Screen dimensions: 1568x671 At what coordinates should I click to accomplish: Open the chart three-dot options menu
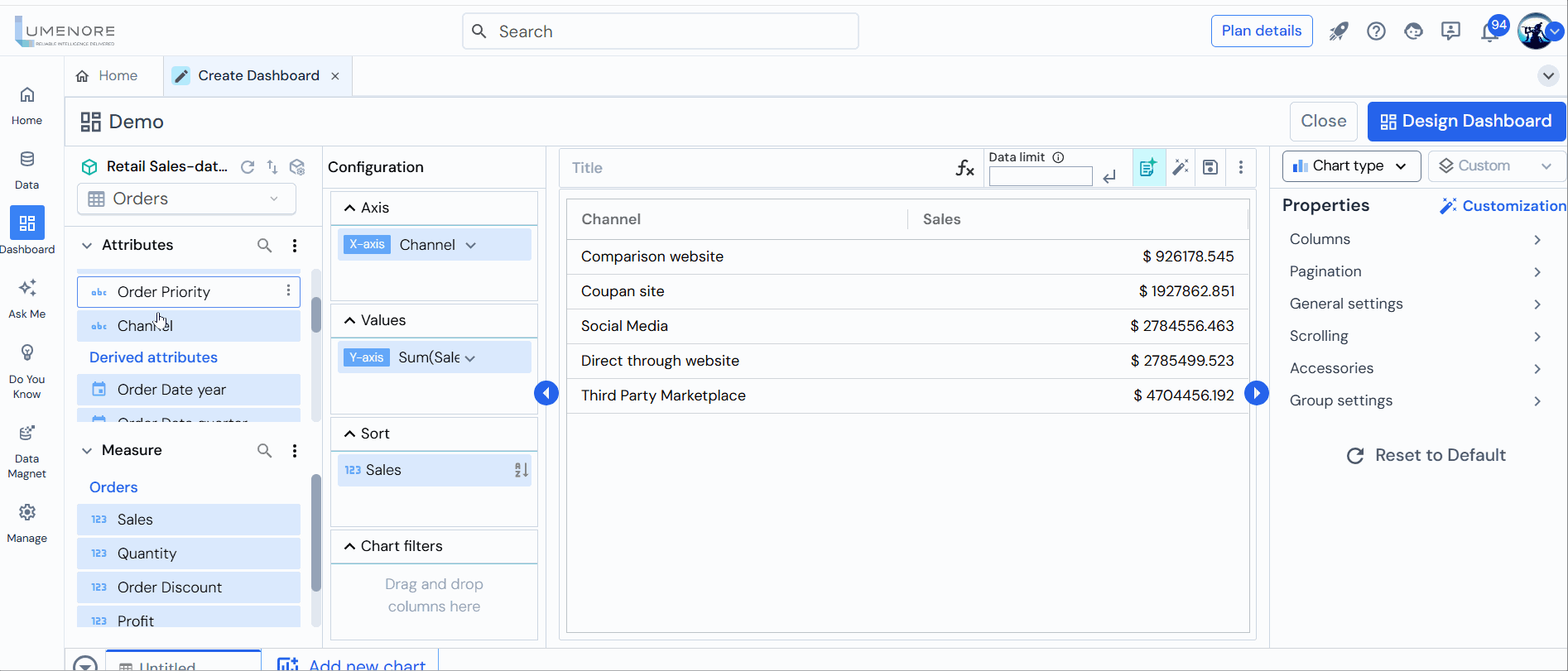point(1240,167)
